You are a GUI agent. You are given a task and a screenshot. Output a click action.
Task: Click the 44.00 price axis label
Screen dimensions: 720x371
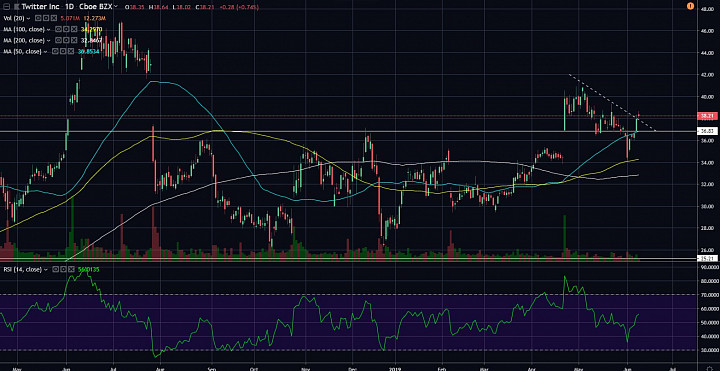[707, 53]
